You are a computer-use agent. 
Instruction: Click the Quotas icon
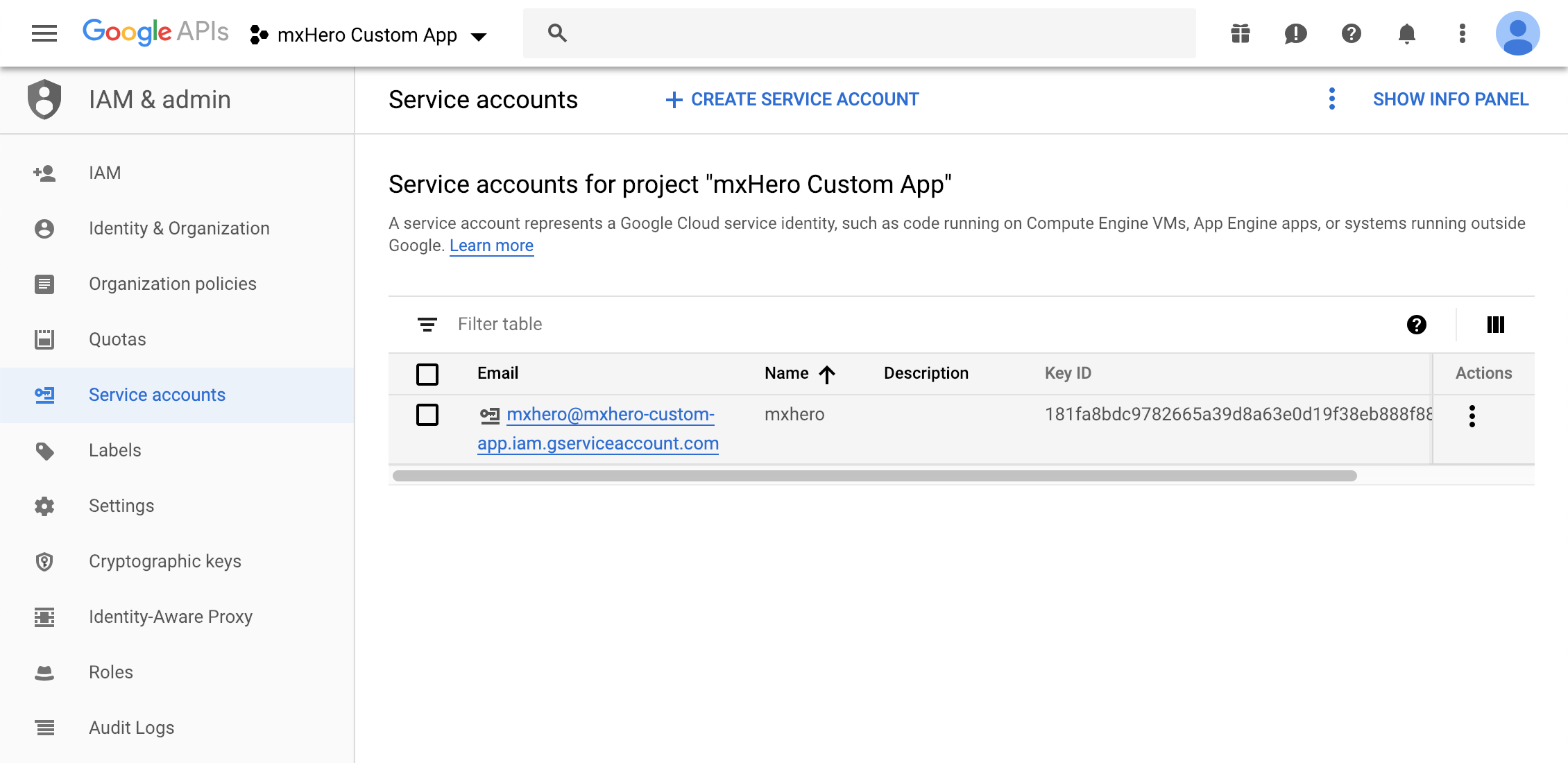click(x=44, y=339)
